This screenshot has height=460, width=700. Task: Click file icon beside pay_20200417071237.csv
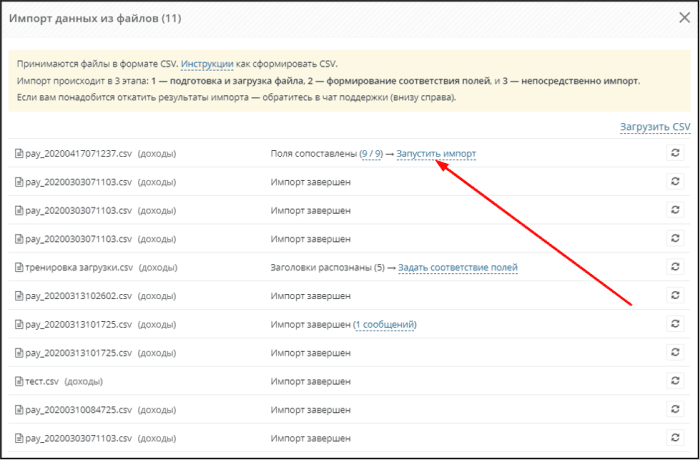pyautogui.click(x=19, y=154)
